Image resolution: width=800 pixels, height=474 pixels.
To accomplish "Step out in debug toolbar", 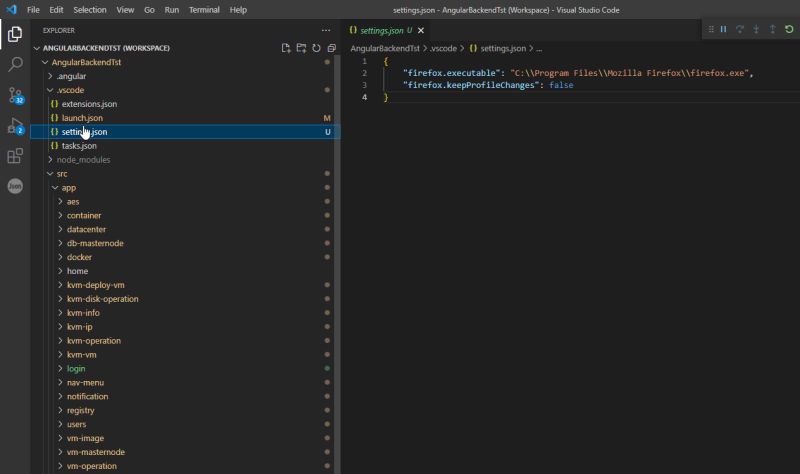I will coord(772,29).
